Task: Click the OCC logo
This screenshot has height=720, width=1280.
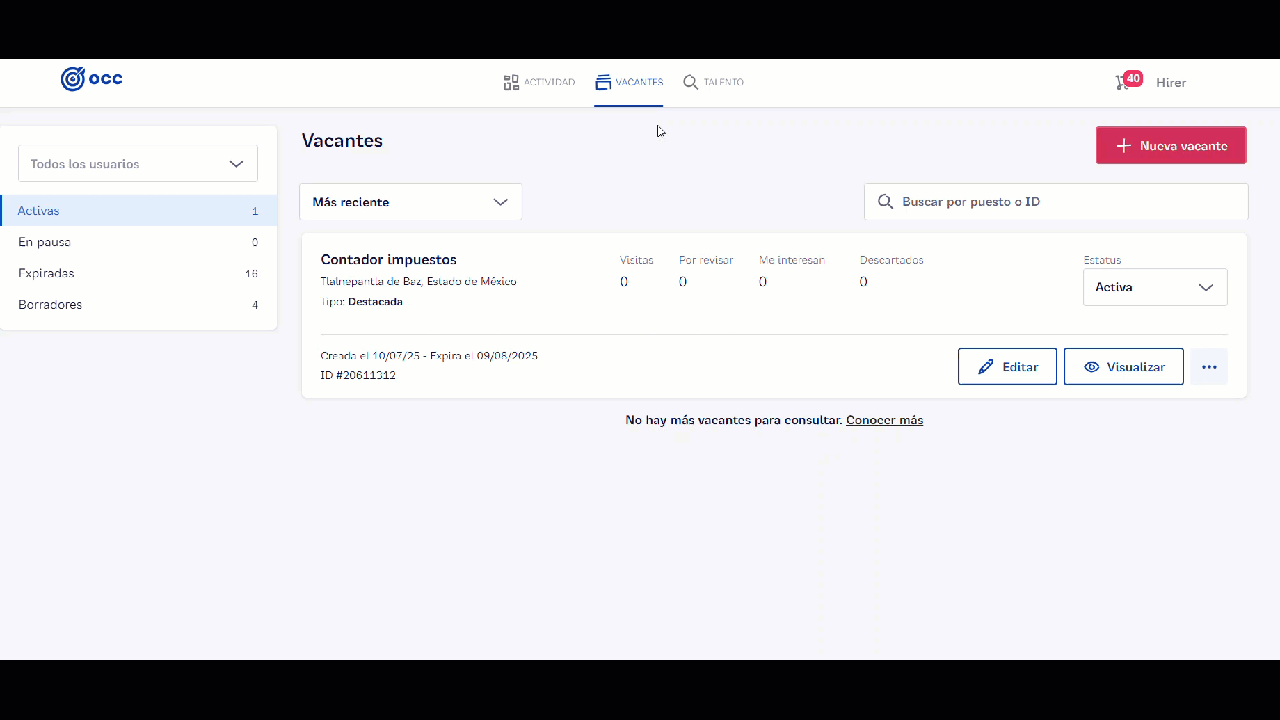Action: 91,80
